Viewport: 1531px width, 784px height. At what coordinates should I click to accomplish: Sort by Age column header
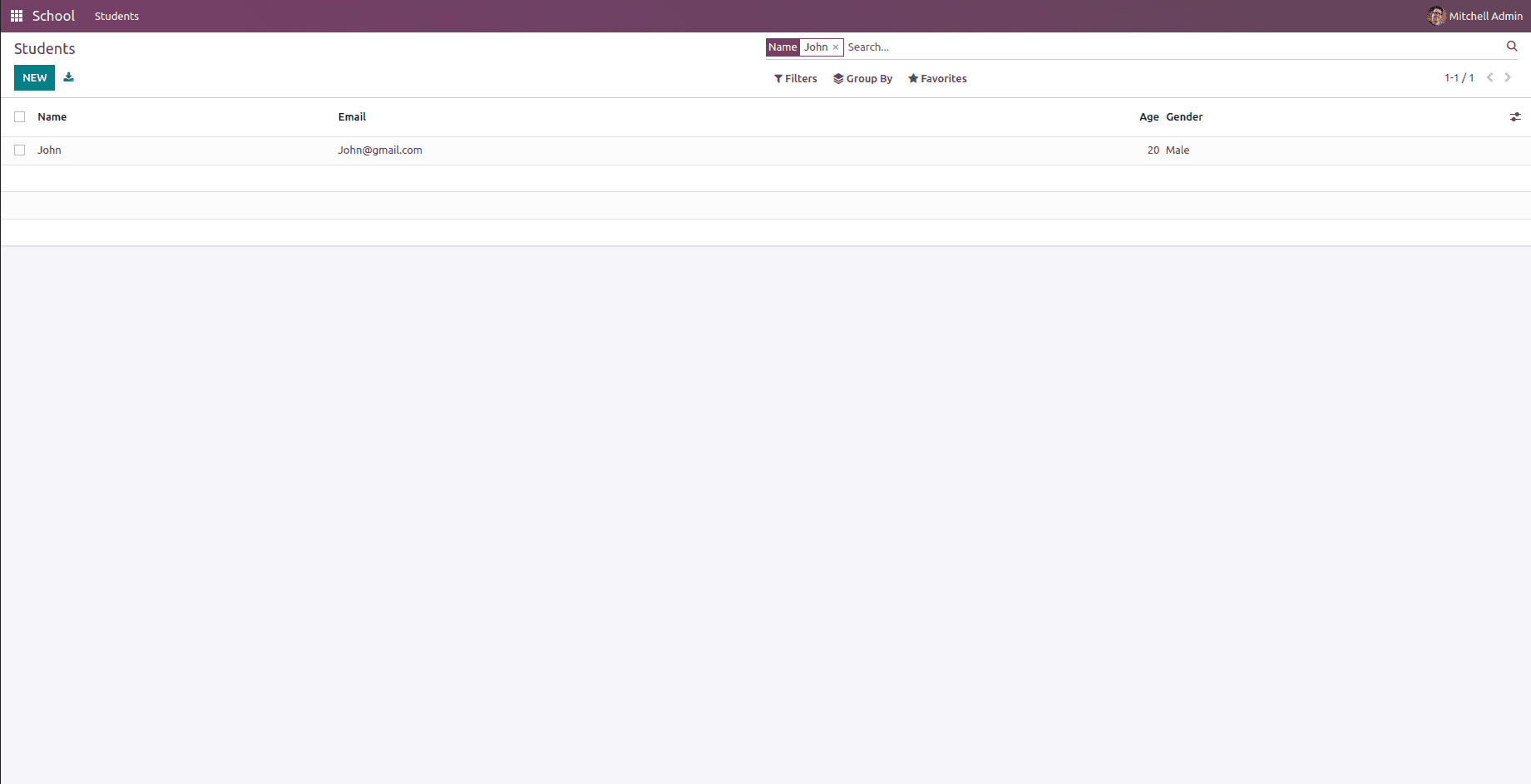pyautogui.click(x=1148, y=117)
